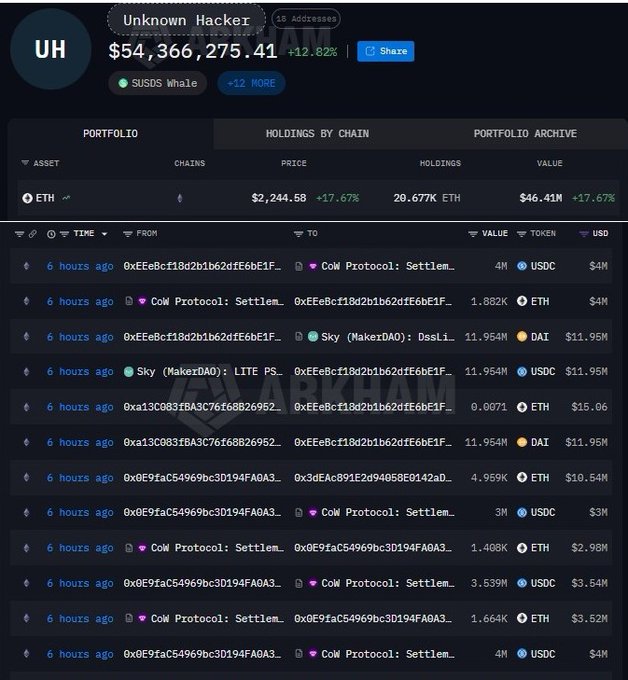Open the +12 MORE tags button
Viewport: 628px width, 680px height.
(x=251, y=83)
